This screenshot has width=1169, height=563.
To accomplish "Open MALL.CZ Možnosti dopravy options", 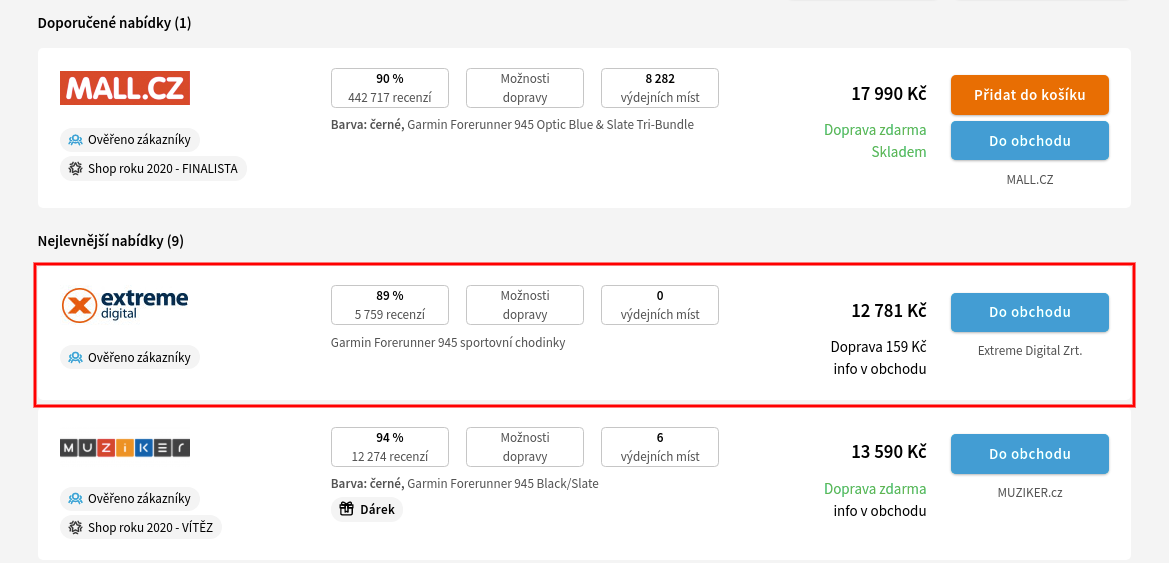I will [525, 88].
